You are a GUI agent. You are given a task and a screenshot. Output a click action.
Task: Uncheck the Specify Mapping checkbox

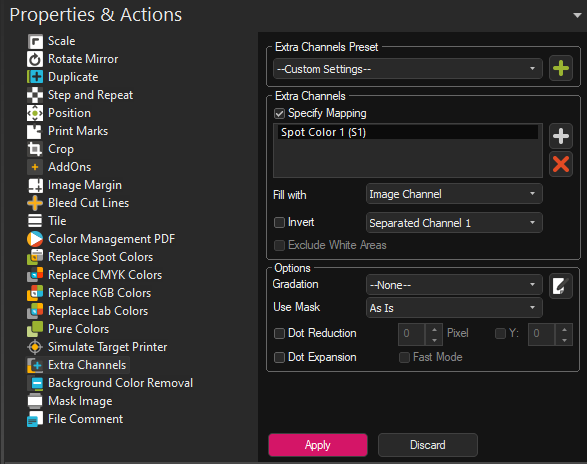pyautogui.click(x=279, y=113)
